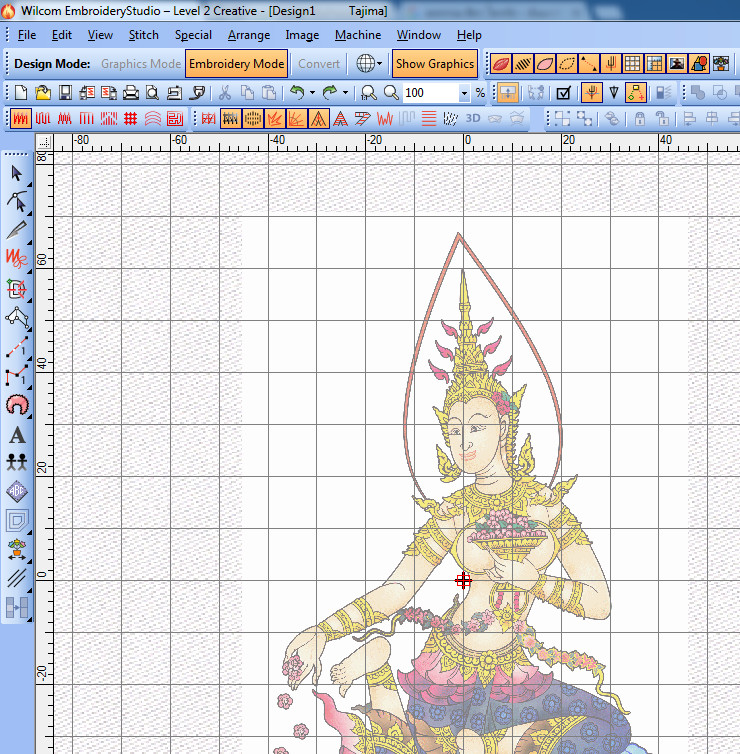Pick the Knife tool in left toolbox
The width and height of the screenshot is (740, 754).
tap(17, 230)
